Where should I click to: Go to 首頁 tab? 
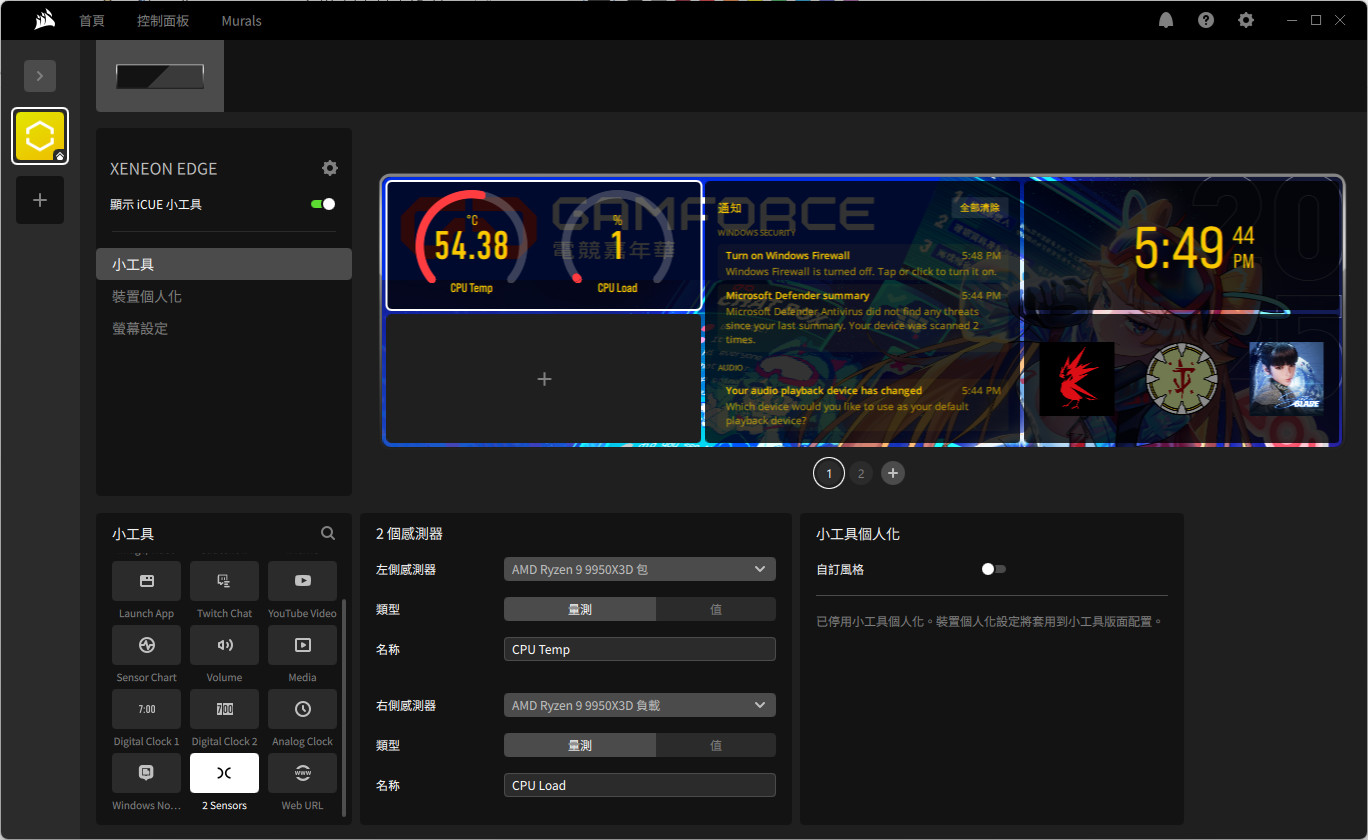92,20
